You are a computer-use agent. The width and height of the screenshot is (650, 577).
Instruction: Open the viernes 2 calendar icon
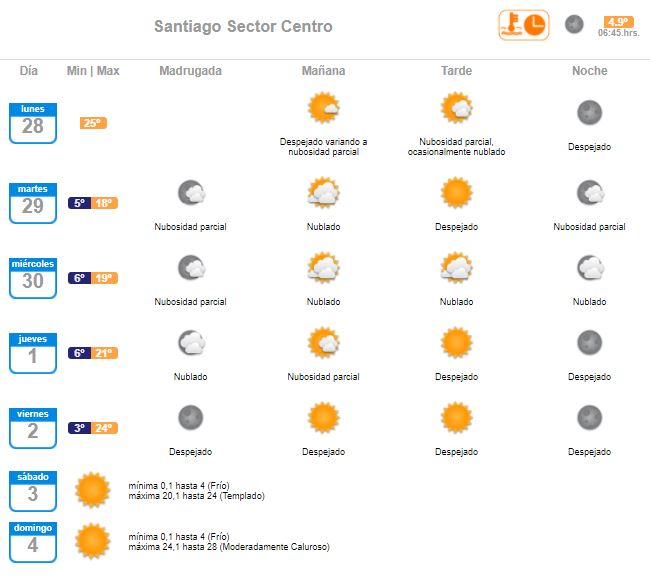[33, 428]
